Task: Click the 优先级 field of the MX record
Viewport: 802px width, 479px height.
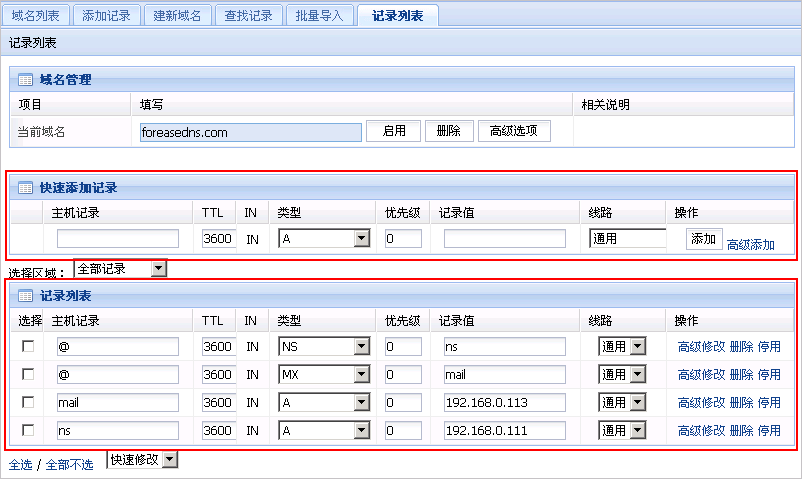Action: 403,375
